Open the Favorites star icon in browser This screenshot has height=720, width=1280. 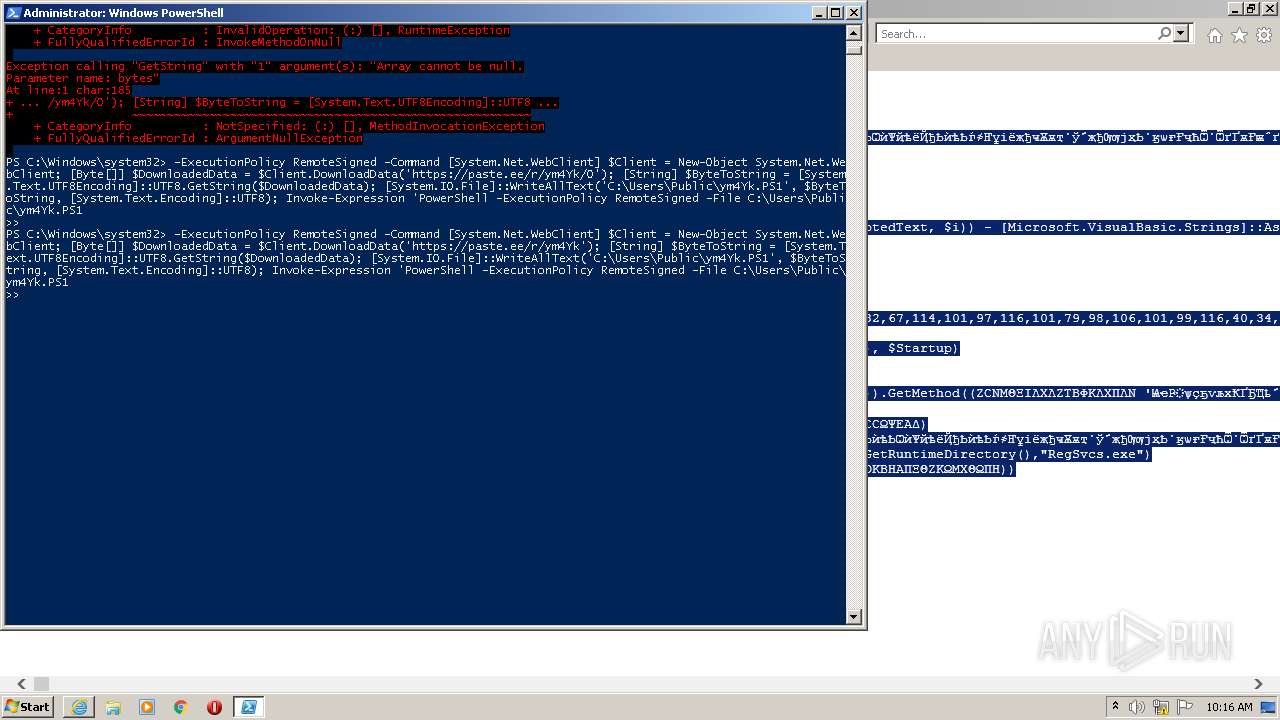1239,35
